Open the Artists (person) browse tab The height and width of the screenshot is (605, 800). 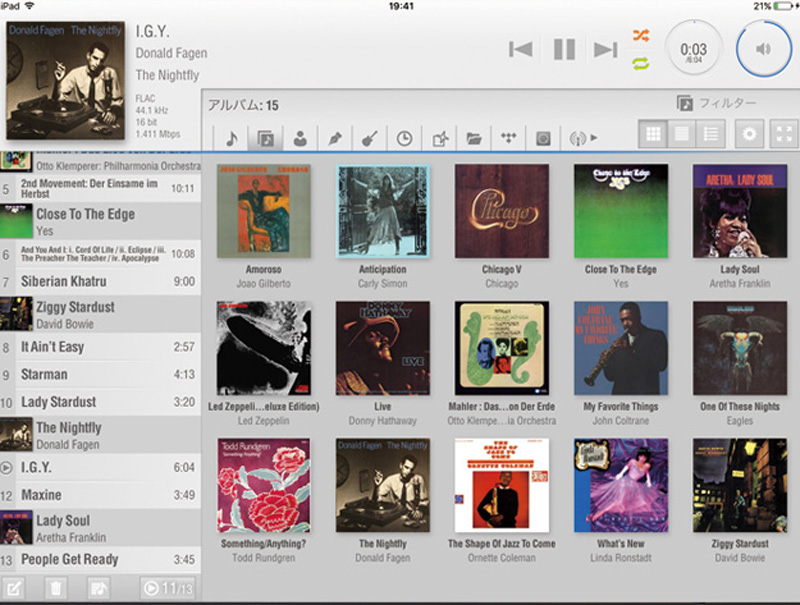tap(300, 138)
